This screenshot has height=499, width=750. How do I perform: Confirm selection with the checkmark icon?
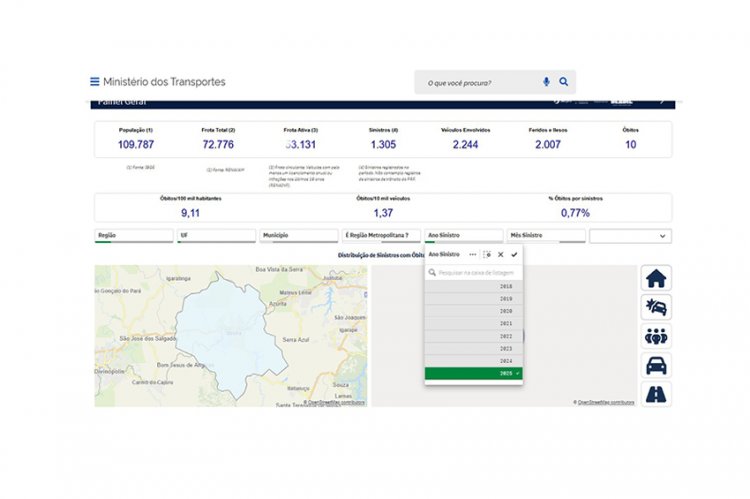click(514, 255)
